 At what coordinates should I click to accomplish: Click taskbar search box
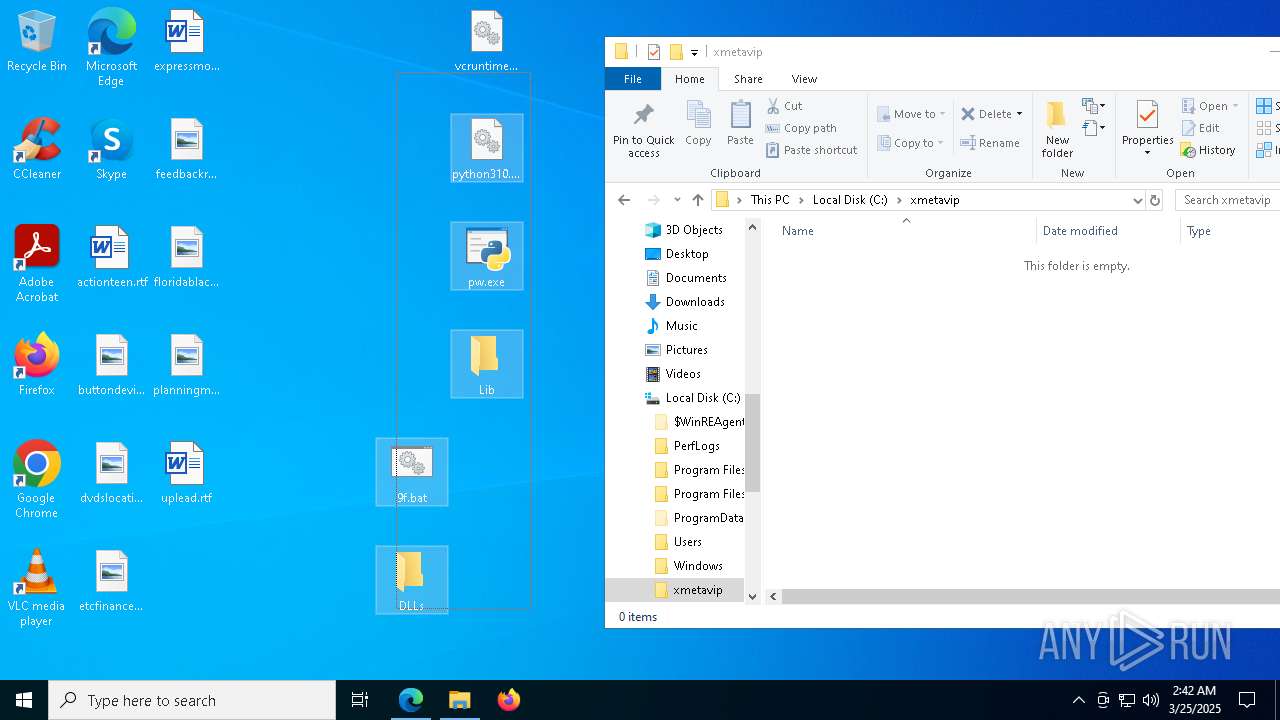[192, 700]
